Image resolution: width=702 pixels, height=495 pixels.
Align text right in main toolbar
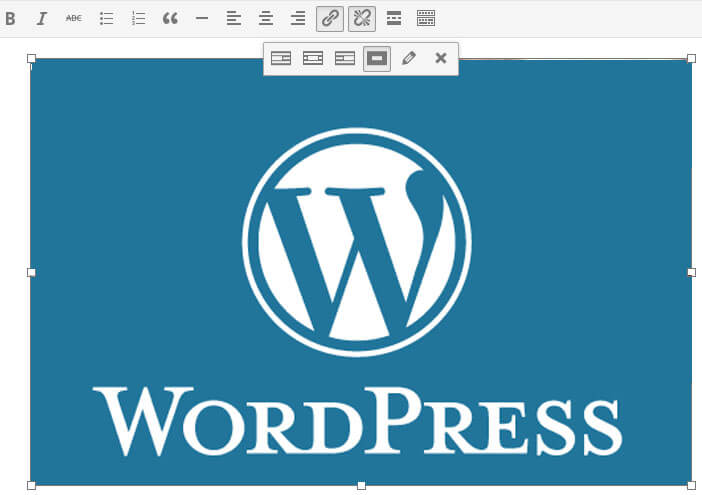[x=298, y=18]
